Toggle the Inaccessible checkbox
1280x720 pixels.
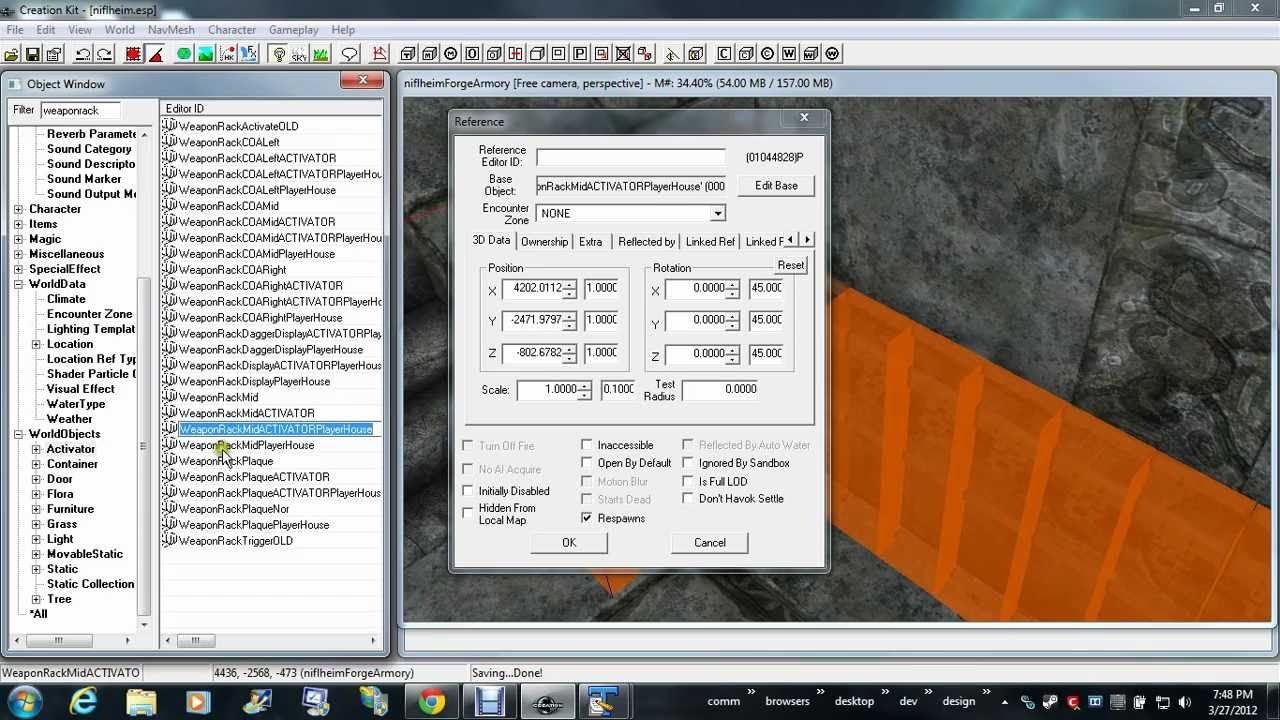click(587, 445)
